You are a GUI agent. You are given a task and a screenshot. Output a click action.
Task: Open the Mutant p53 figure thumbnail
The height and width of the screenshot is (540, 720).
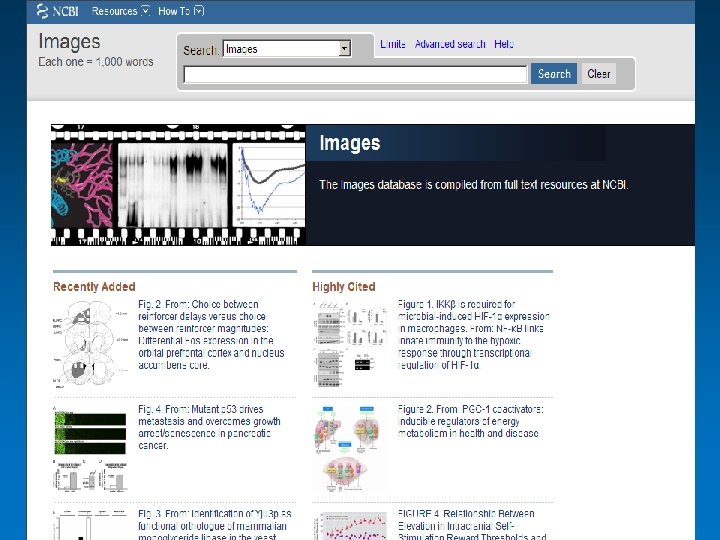[90, 450]
